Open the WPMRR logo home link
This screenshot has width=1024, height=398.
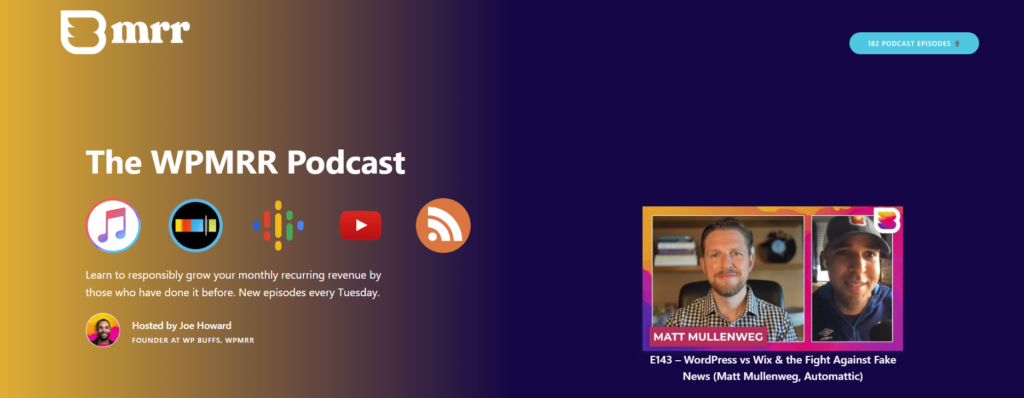(125, 31)
